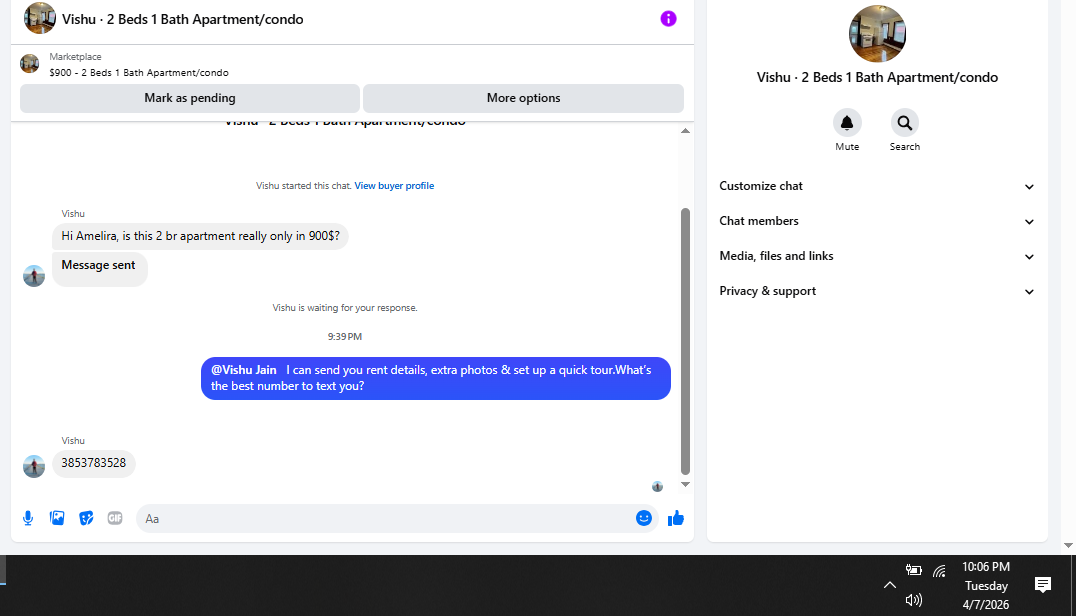Open Wi-Fi network tray icon
This screenshot has height=616, width=1076.
(x=939, y=570)
